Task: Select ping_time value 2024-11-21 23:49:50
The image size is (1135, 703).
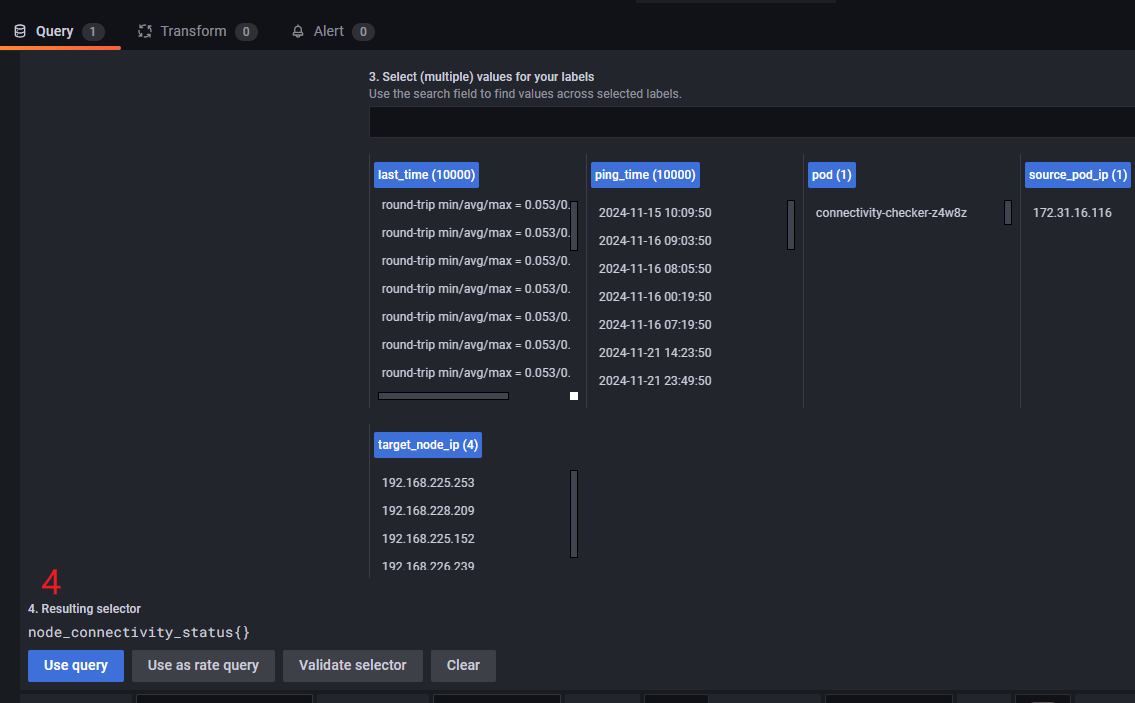Action: coord(654,381)
